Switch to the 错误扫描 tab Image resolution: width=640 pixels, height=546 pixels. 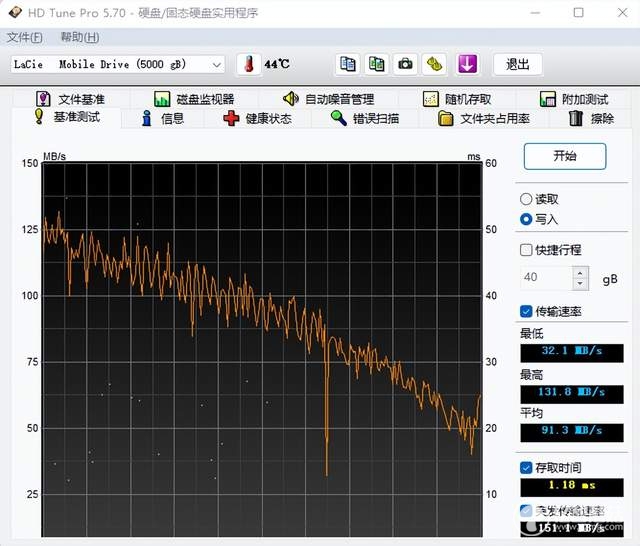click(x=364, y=119)
